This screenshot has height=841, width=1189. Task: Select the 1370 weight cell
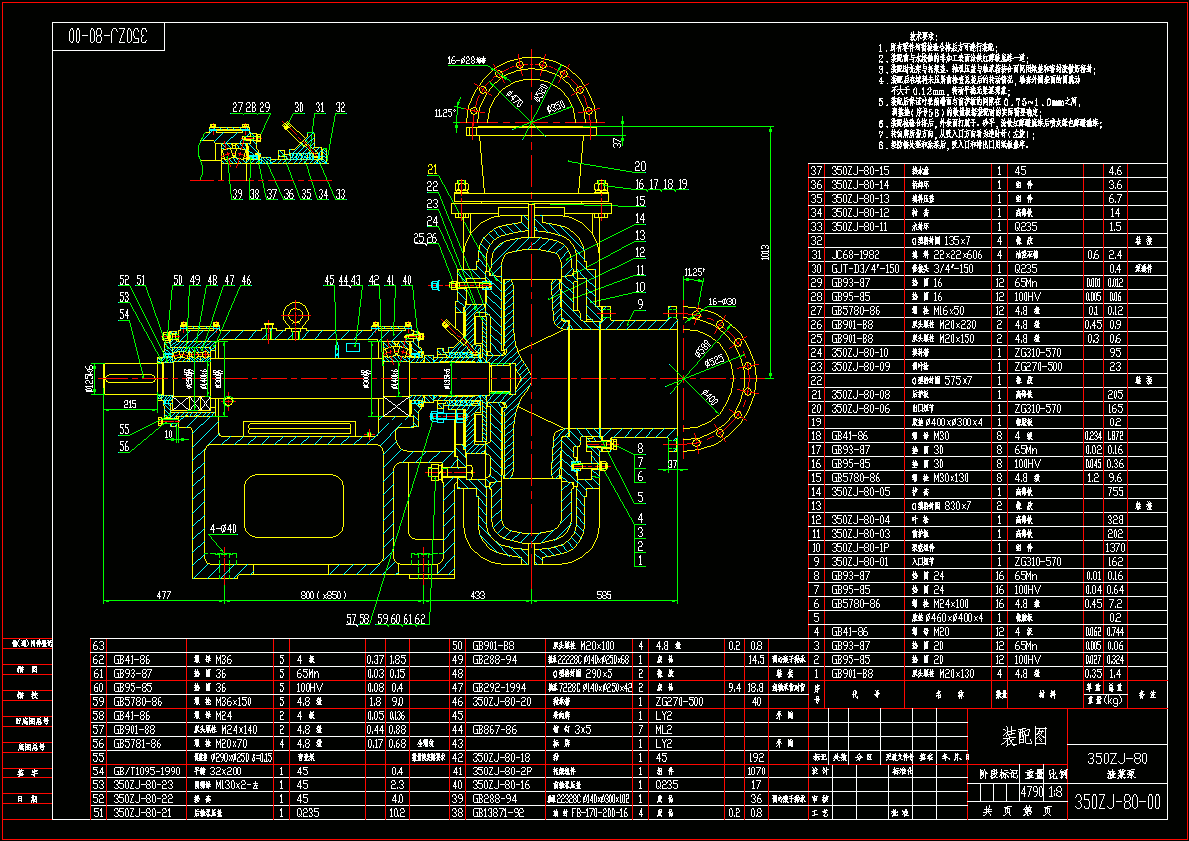1115,548
